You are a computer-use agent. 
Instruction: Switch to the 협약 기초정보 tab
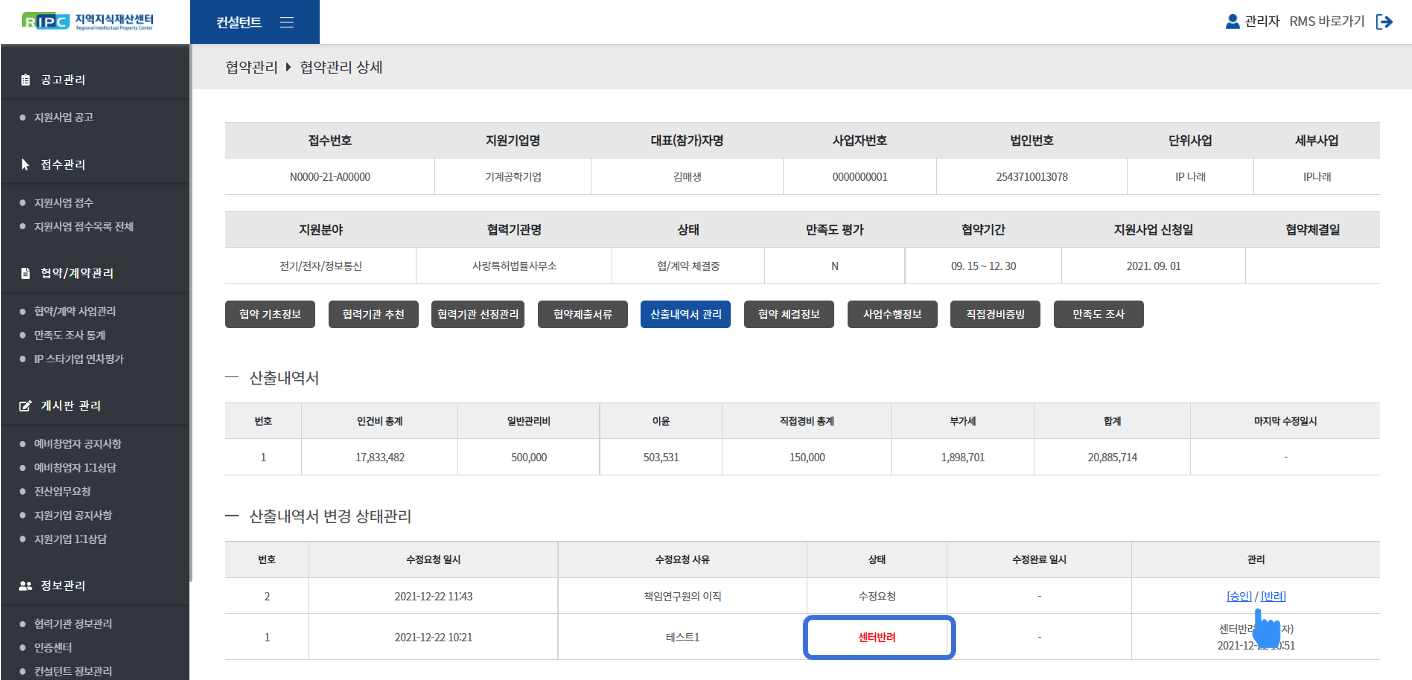[270, 315]
